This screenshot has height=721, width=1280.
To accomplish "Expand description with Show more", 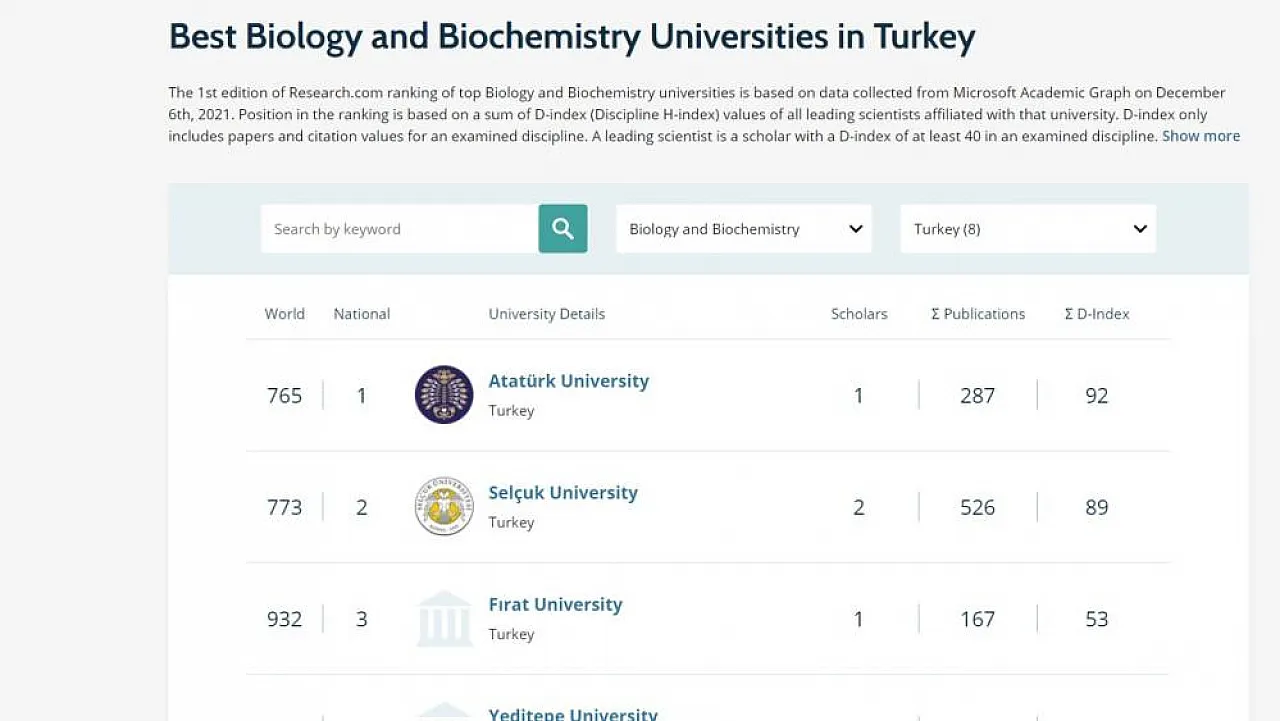I will 1201,136.
